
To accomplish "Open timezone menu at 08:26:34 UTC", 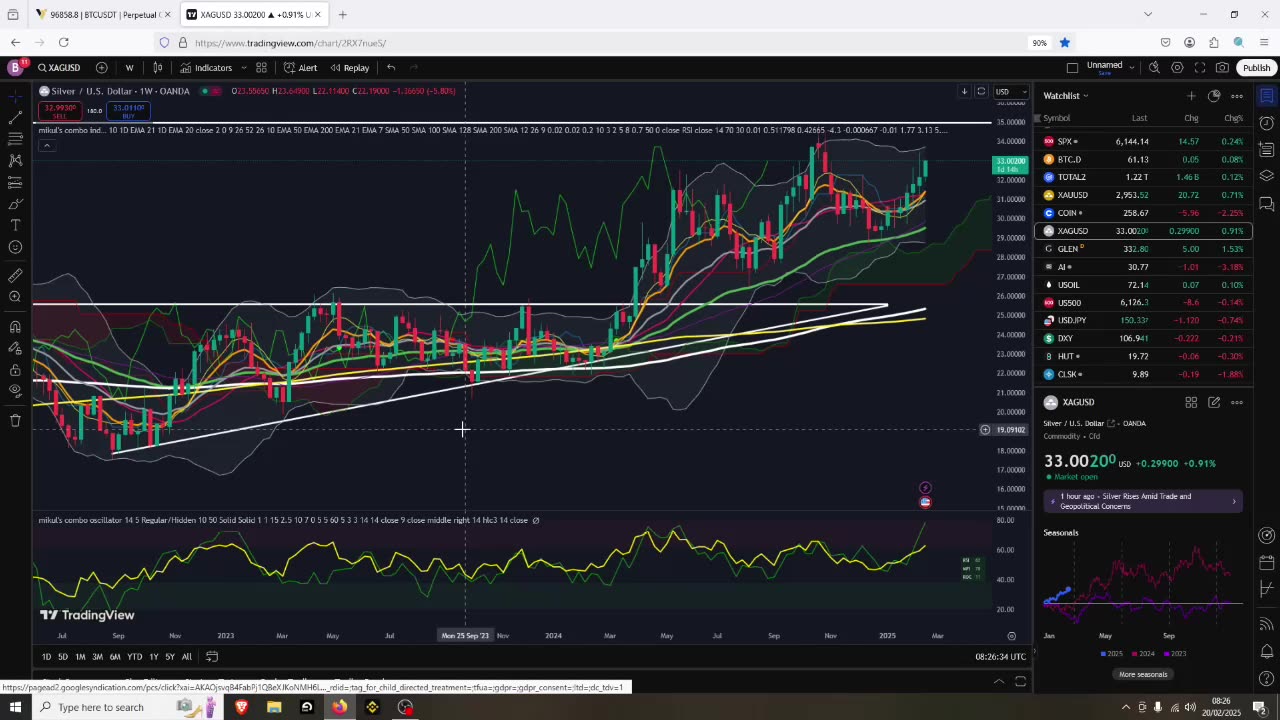I will pyautogui.click(x=1000, y=657).
